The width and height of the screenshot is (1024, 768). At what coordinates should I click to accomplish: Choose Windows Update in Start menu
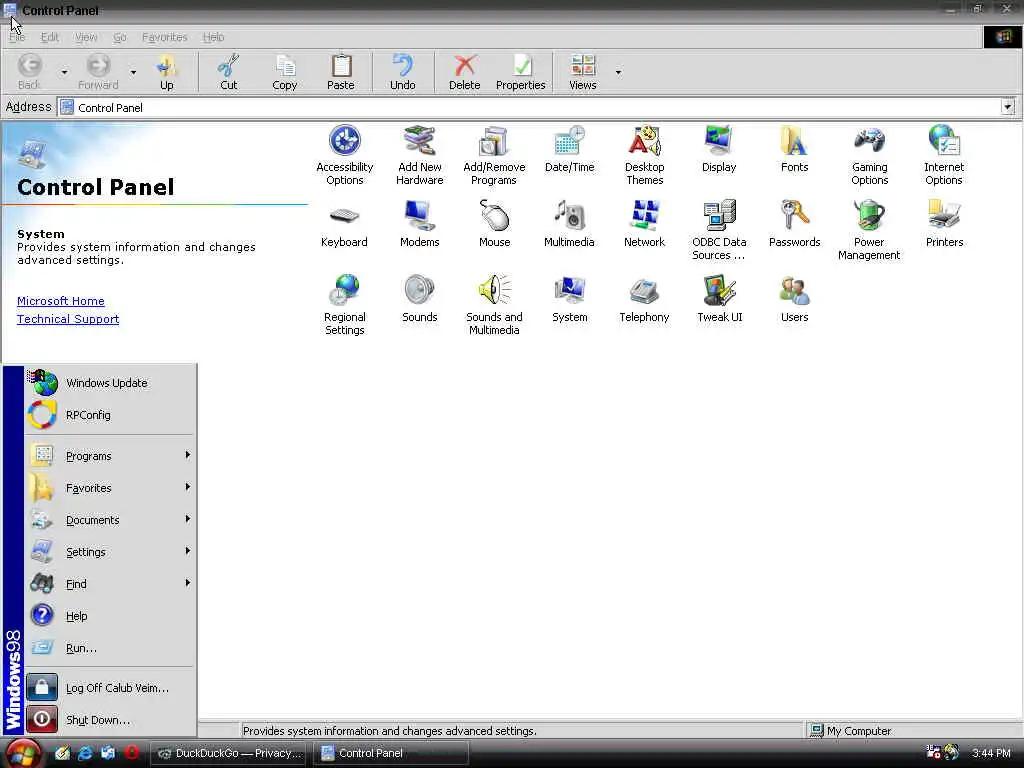pos(110,383)
